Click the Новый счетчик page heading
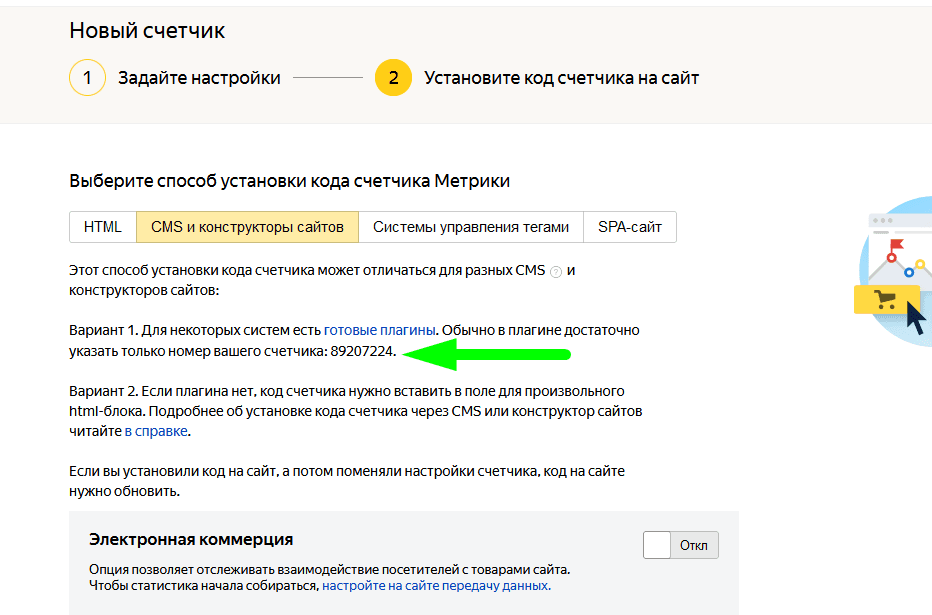The width and height of the screenshot is (932, 615). coord(147,30)
